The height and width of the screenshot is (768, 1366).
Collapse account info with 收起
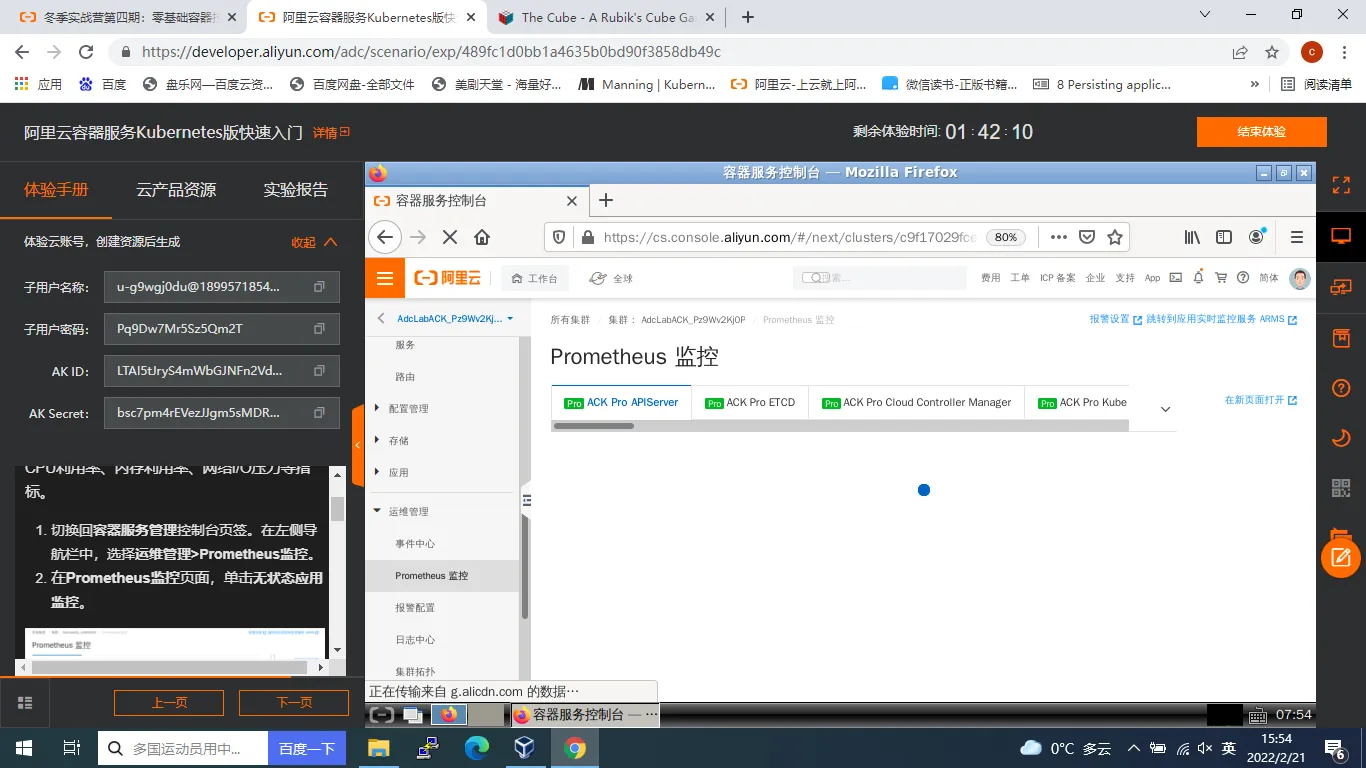tap(314, 242)
